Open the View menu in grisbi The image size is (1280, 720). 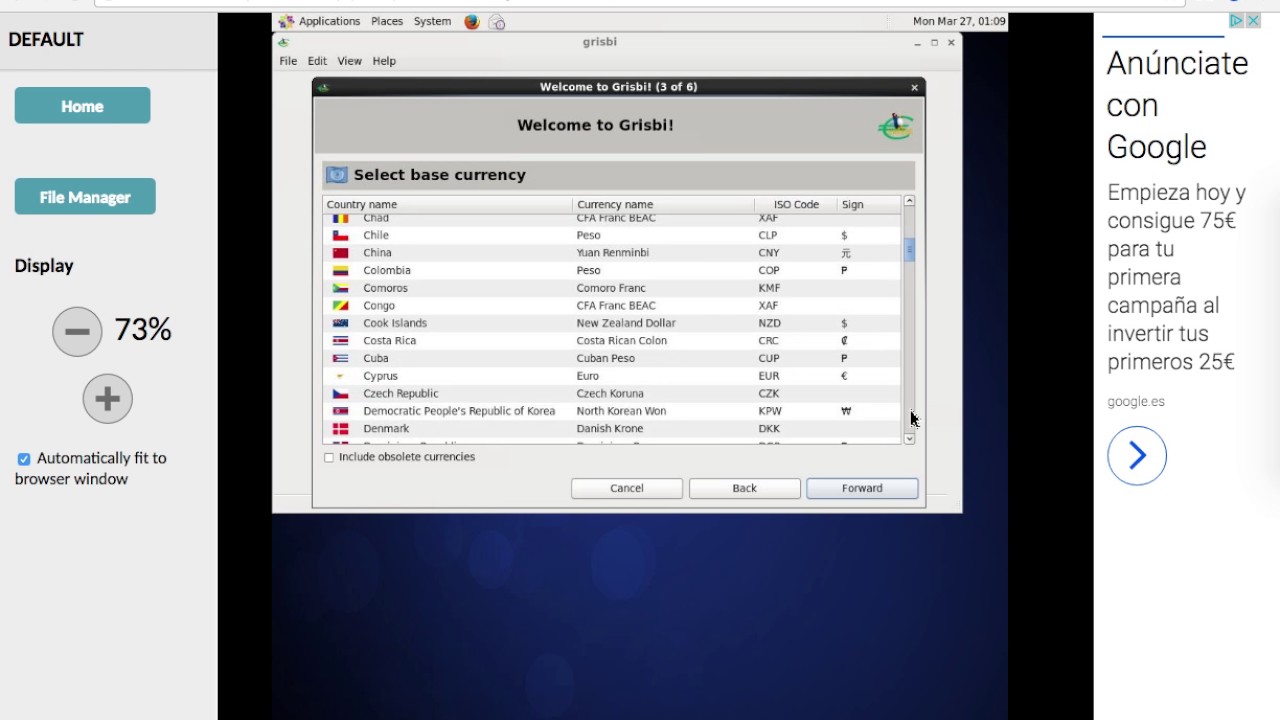[349, 61]
